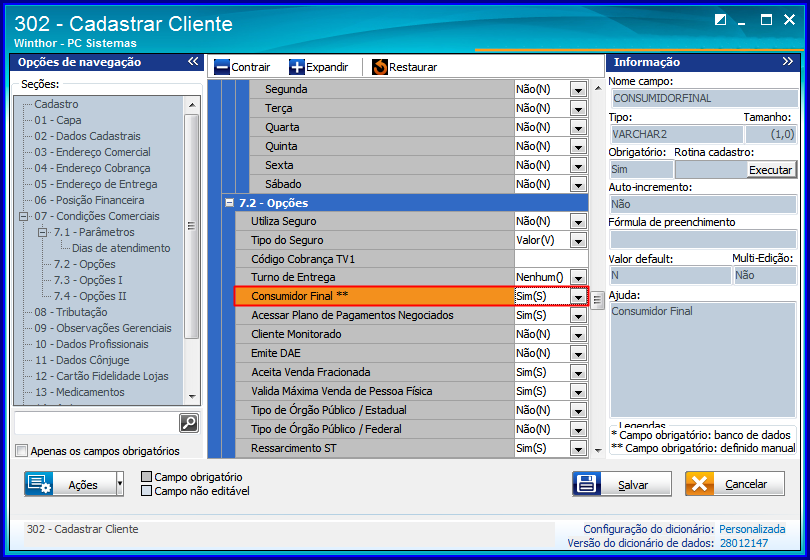Open the Utiliza Seguro dropdown
This screenshot has width=810, height=560.
[x=578, y=222]
